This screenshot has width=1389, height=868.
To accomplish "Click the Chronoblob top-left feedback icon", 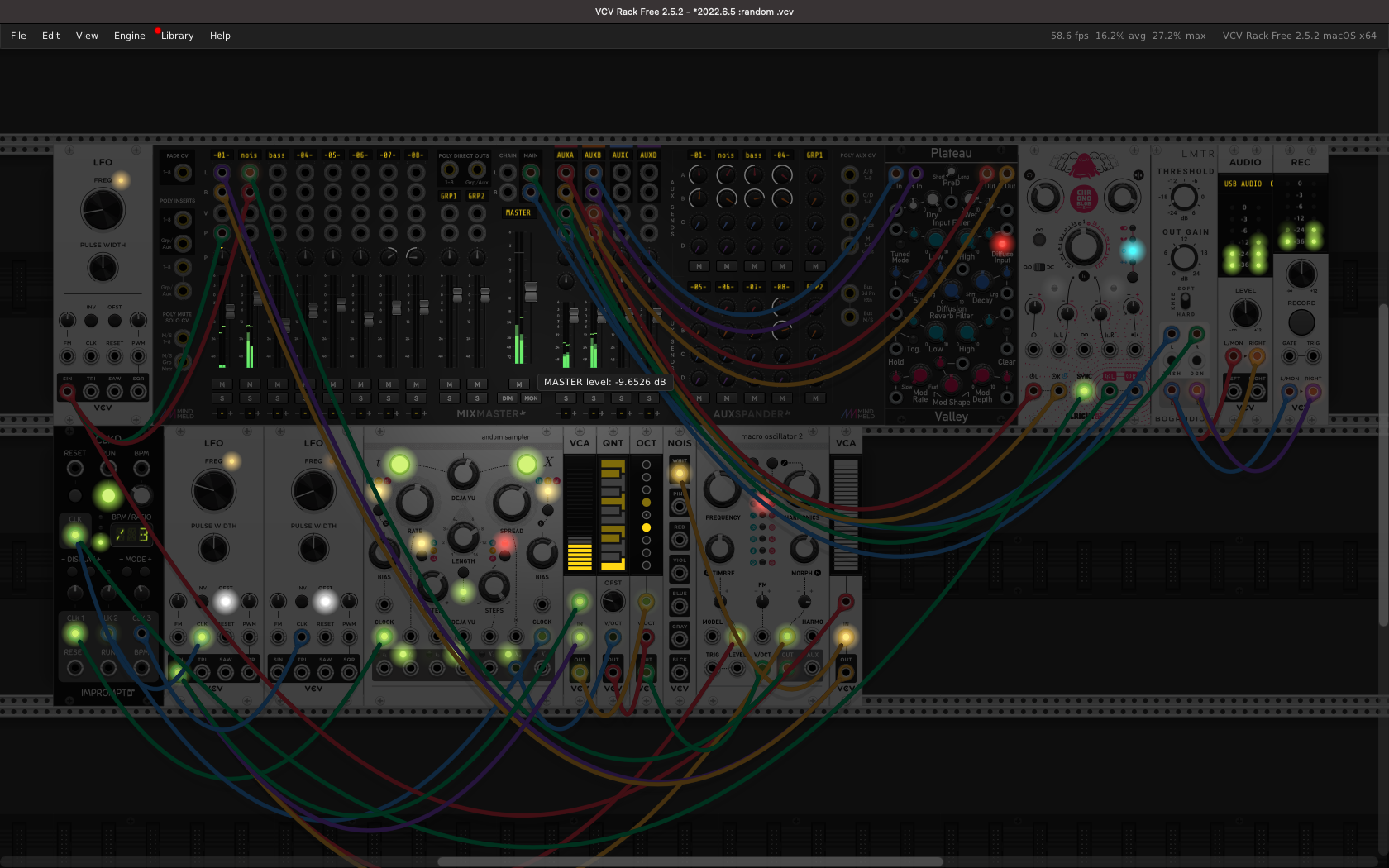I will [x=1029, y=175].
